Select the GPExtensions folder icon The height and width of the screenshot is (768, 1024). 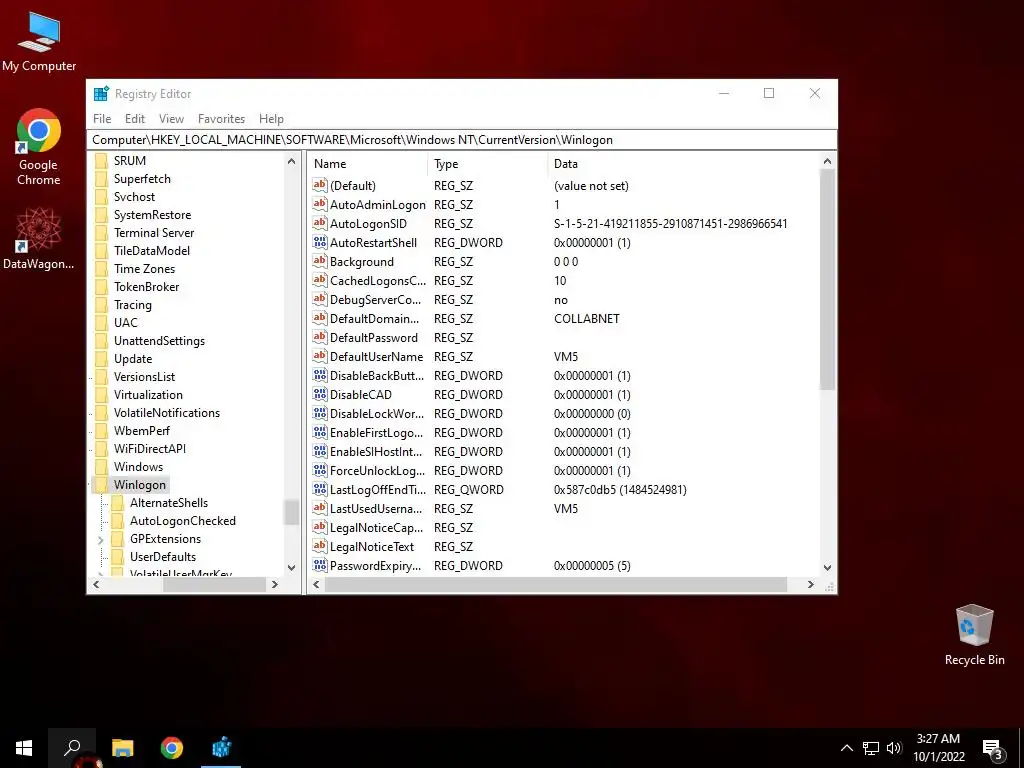point(117,539)
